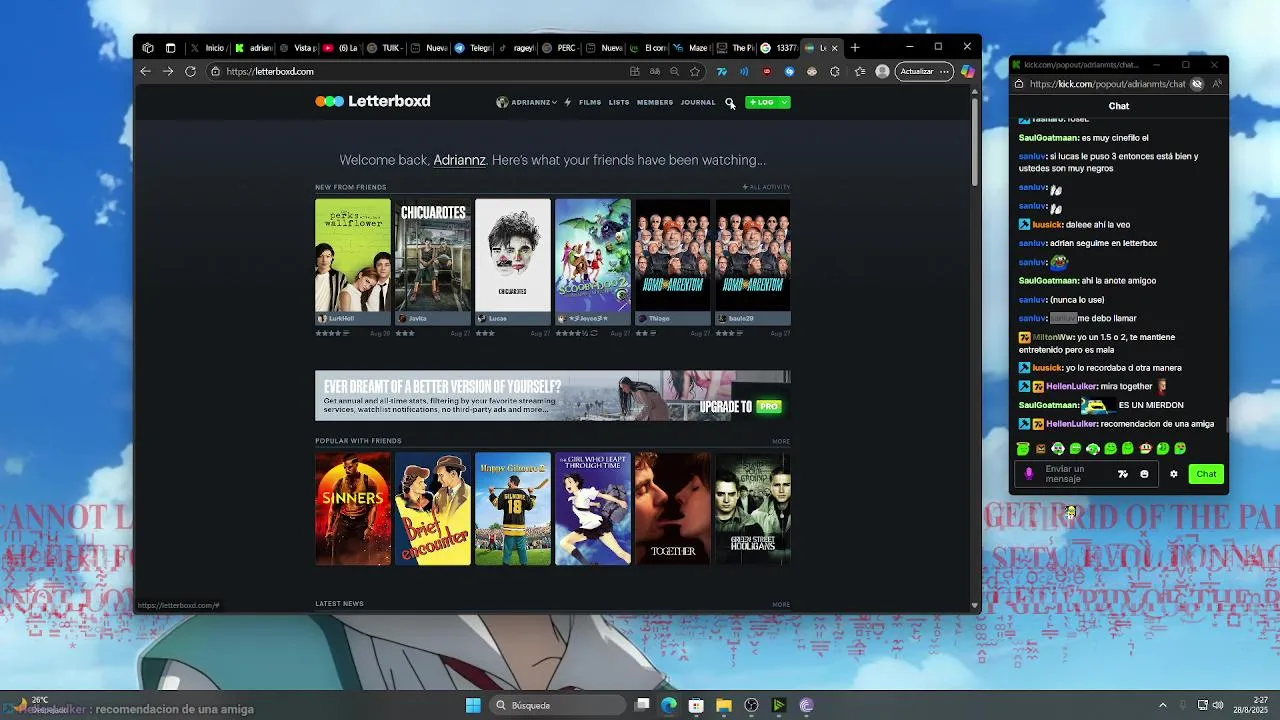Open the vertical tabs icon in the title bar
The height and width of the screenshot is (720, 1280).
click(170, 47)
